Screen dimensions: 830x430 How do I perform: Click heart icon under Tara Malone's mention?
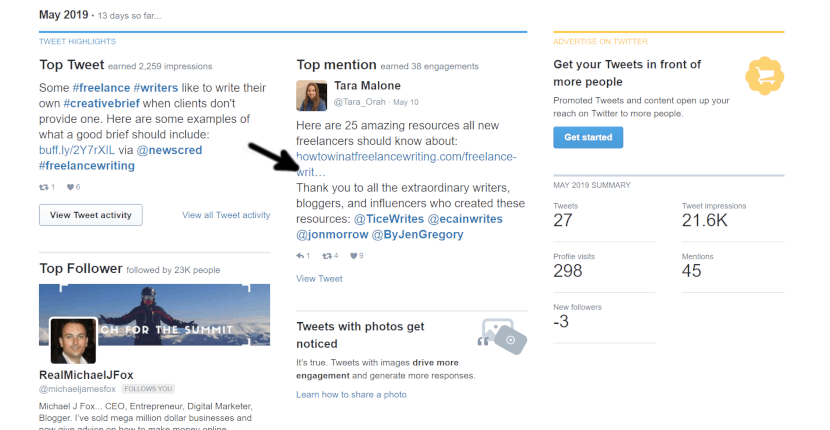[354, 256]
